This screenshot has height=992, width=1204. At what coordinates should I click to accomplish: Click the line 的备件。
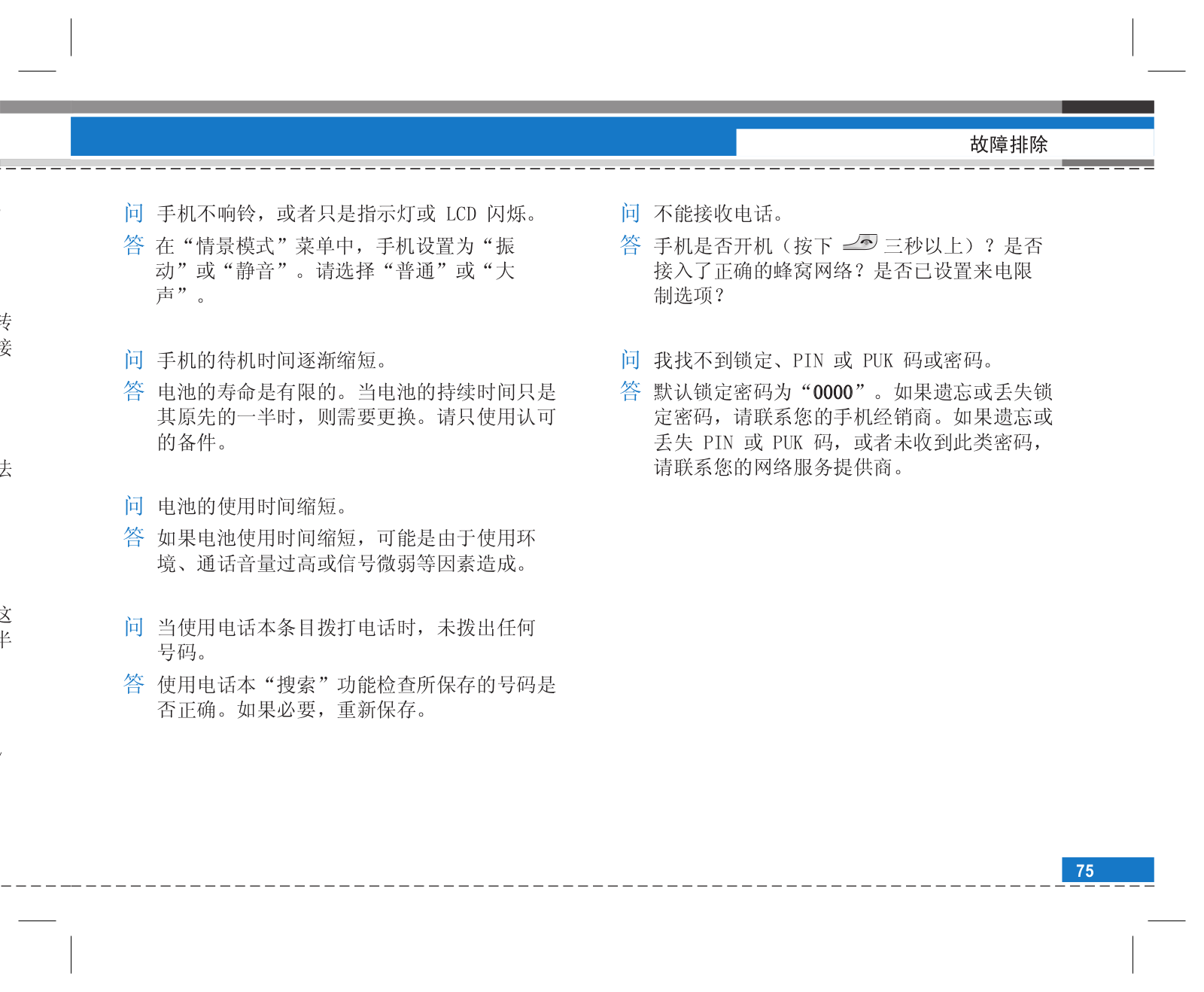pyautogui.click(x=193, y=443)
